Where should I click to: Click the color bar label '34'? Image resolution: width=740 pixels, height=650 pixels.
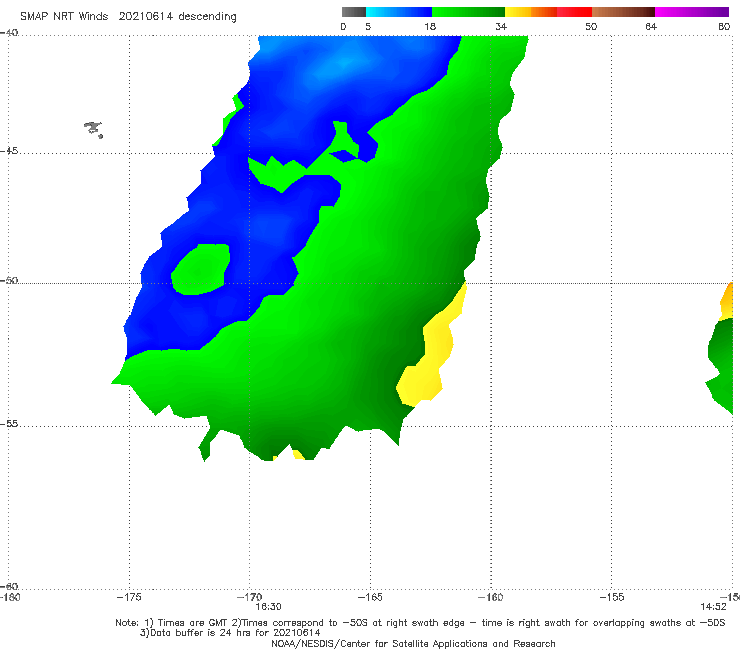click(501, 26)
